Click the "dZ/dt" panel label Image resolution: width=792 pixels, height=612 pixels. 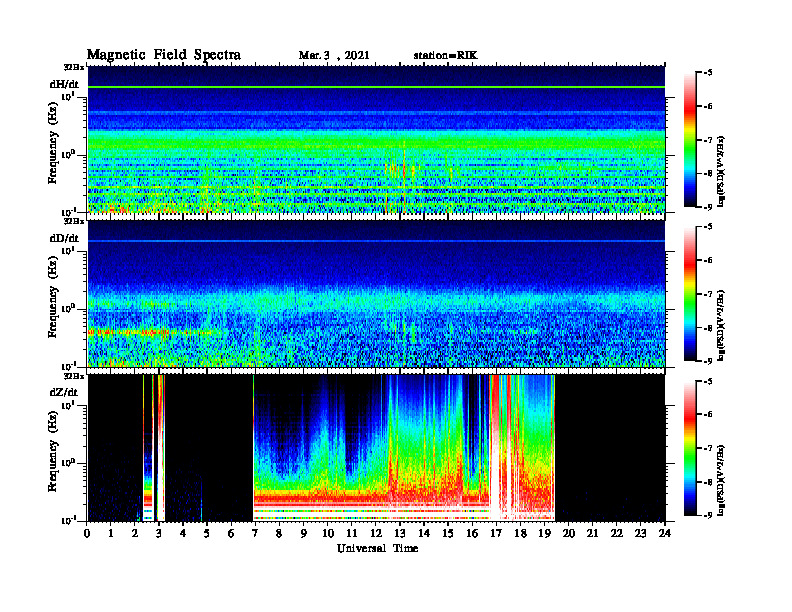pos(64,392)
